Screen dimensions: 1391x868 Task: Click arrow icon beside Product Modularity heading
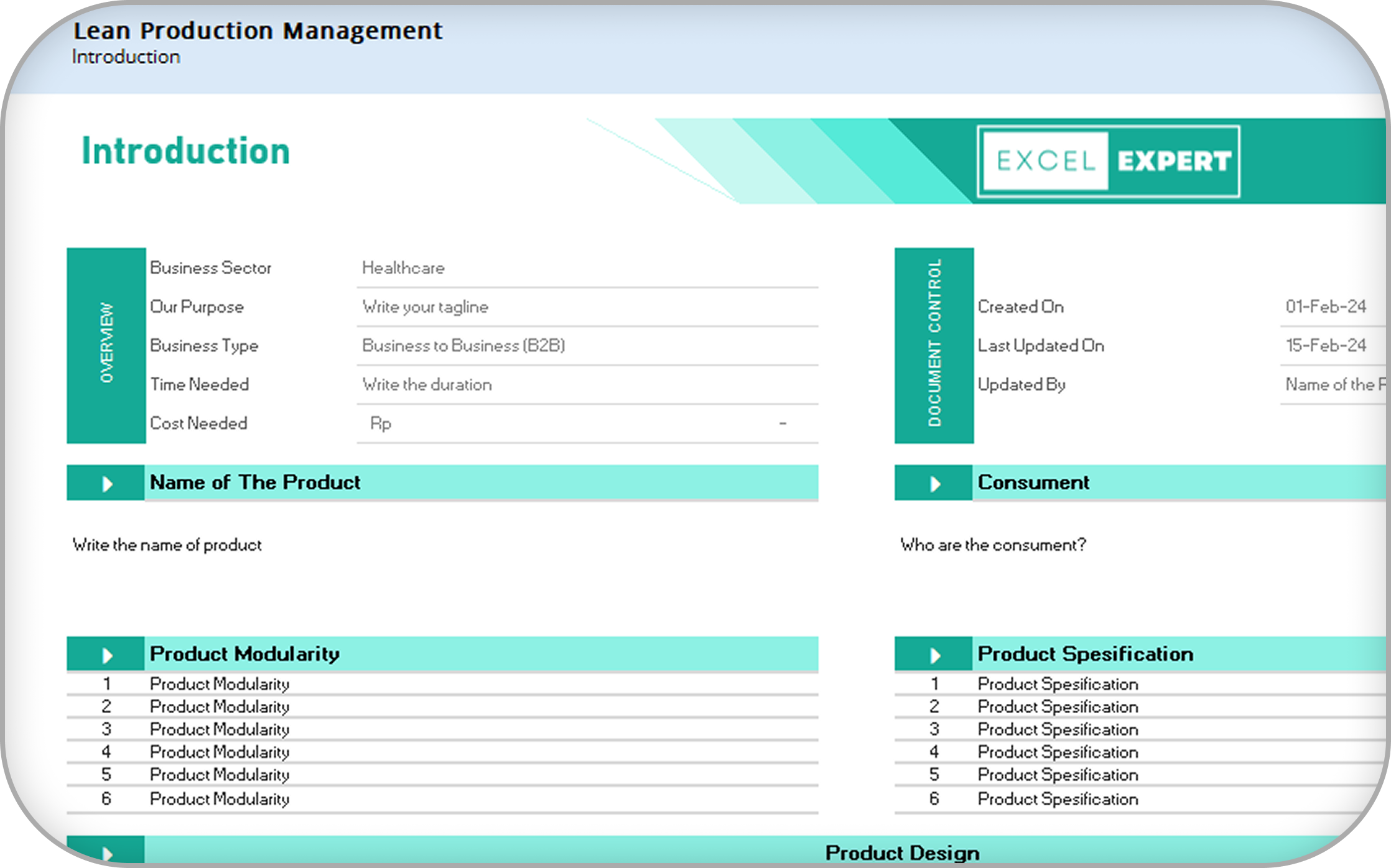[107, 655]
